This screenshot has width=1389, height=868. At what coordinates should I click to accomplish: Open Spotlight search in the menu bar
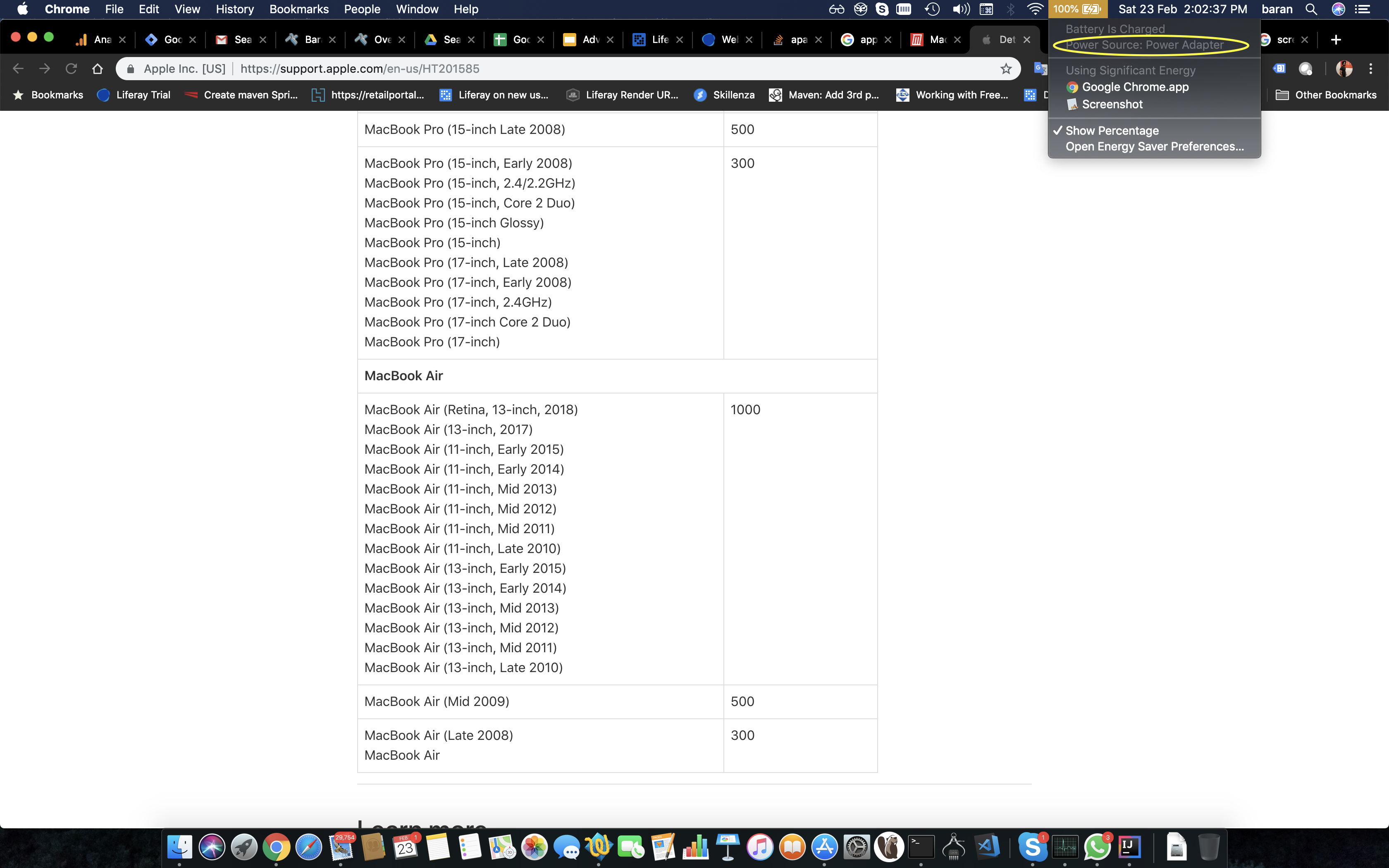[1311, 9]
